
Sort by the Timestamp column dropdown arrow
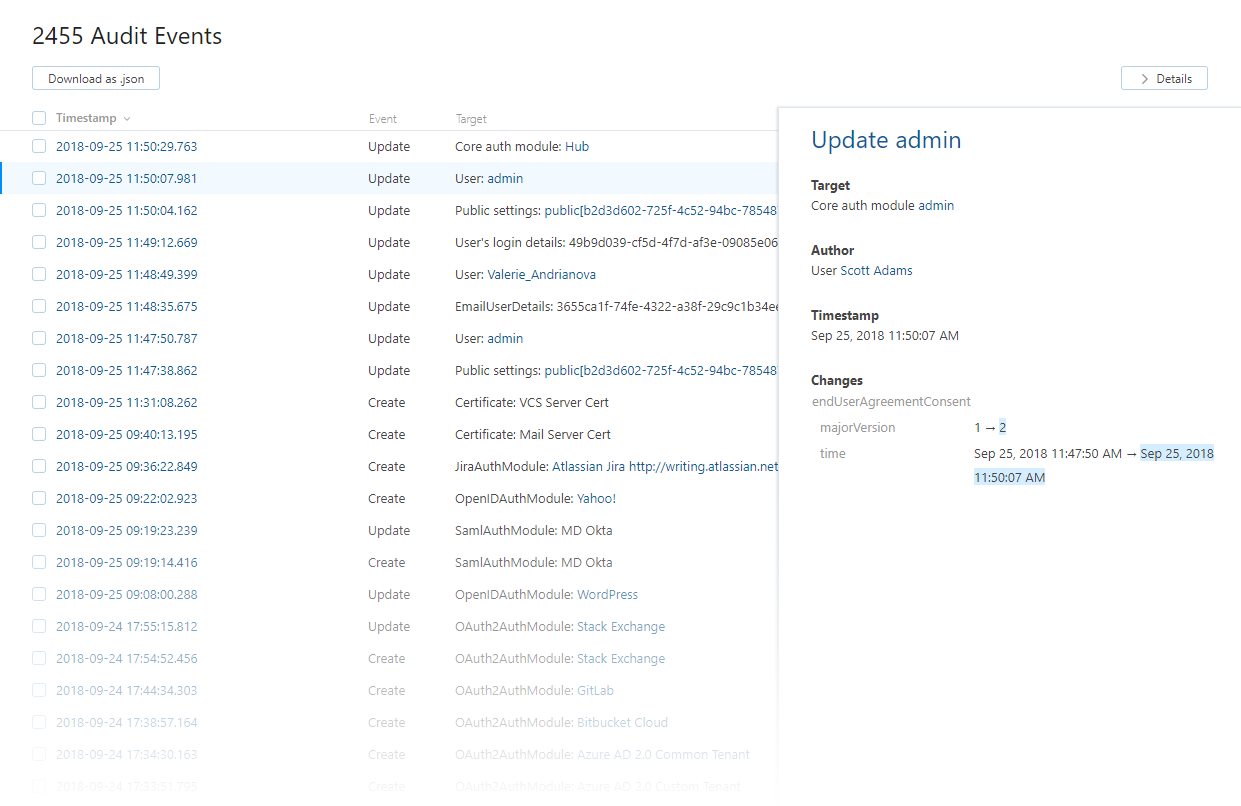coord(127,119)
